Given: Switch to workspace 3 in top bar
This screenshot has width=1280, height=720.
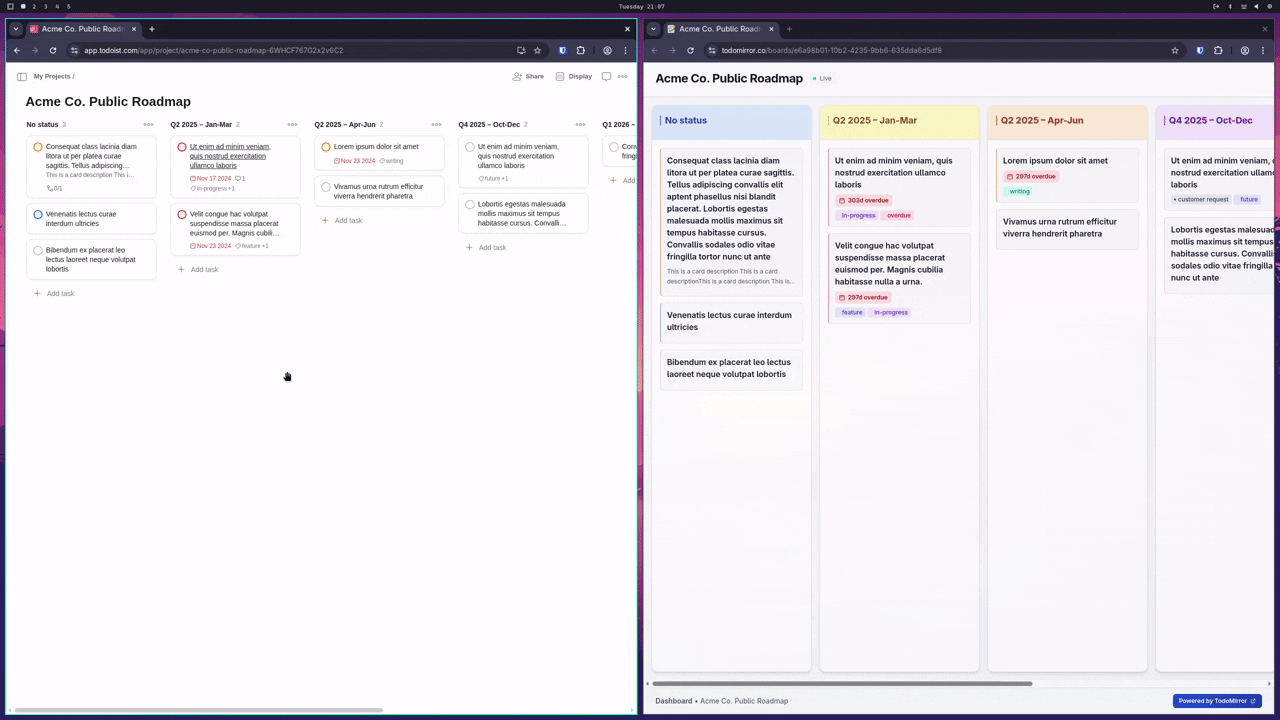Looking at the screenshot, I should pos(46,6).
